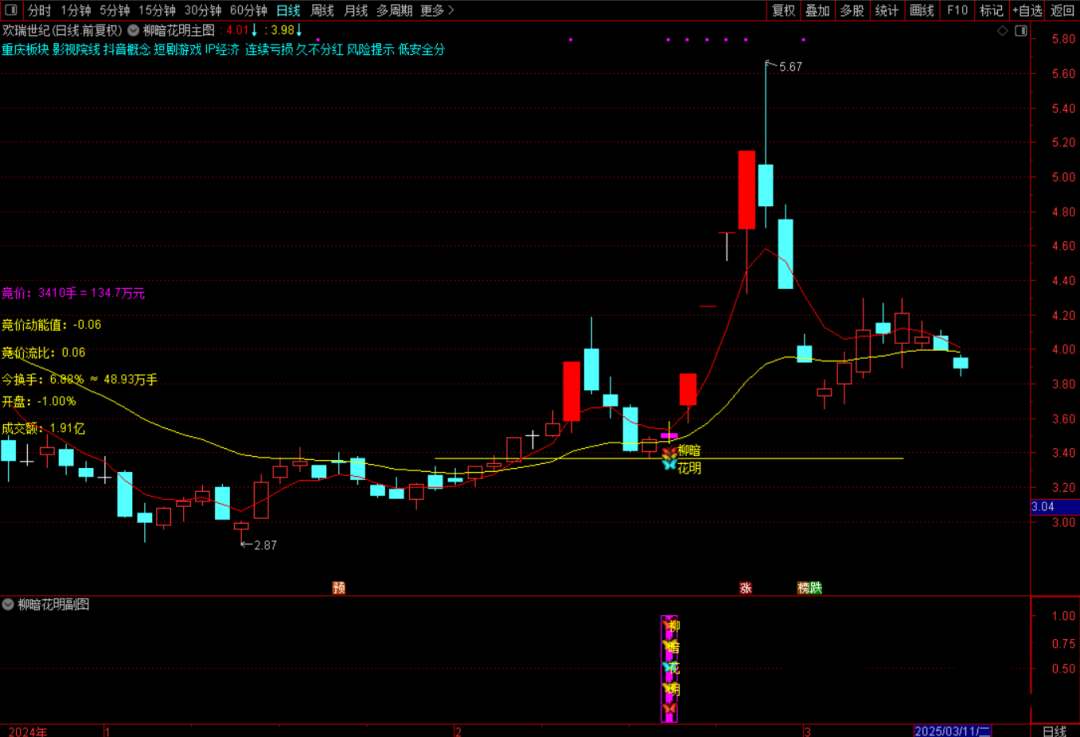Toggle the right side panel icon
1080x737 pixels.
1020,32
